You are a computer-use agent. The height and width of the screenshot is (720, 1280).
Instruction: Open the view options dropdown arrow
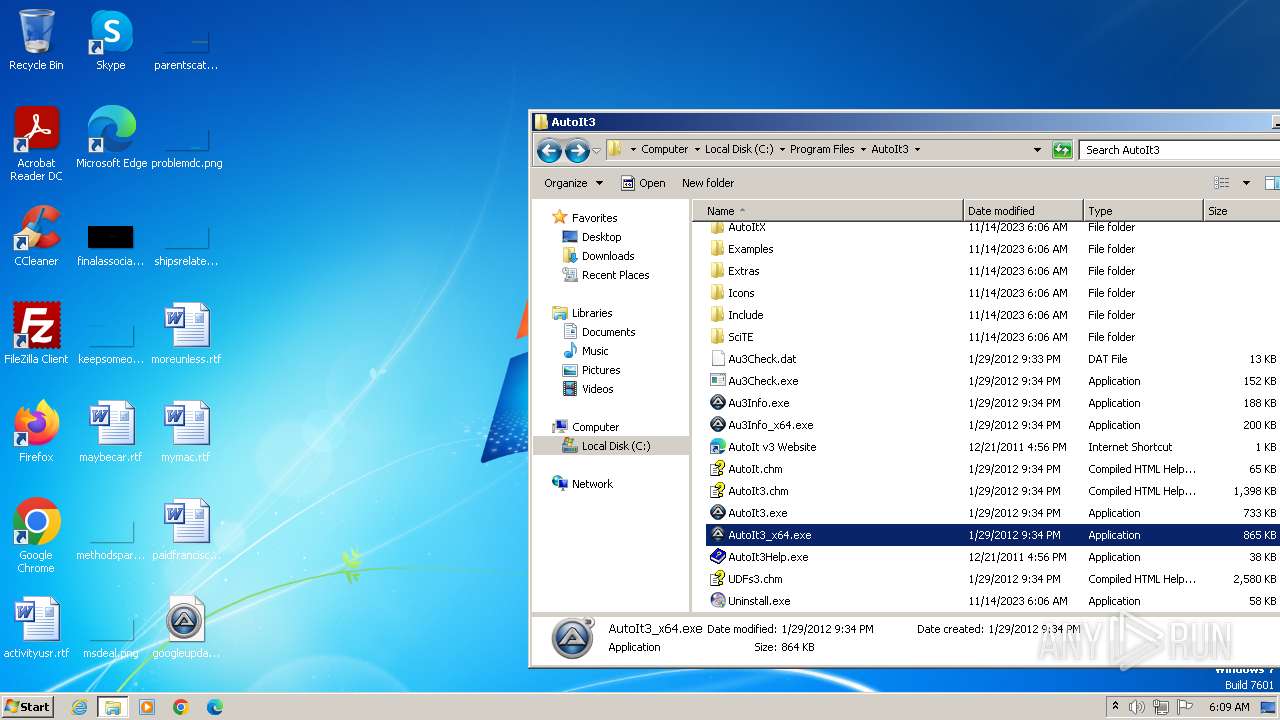(x=1246, y=183)
